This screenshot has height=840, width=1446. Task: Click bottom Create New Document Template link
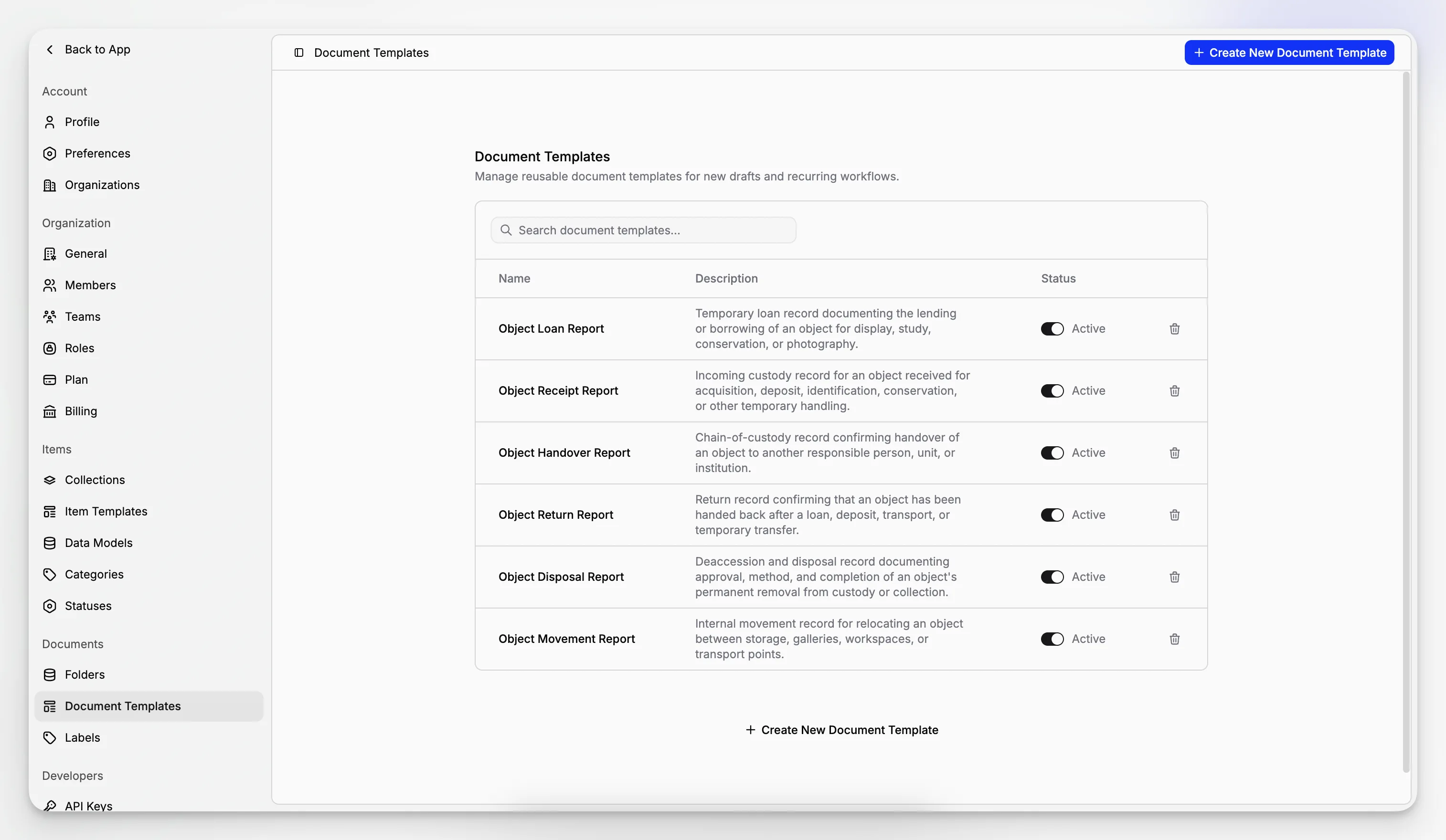pos(842,731)
